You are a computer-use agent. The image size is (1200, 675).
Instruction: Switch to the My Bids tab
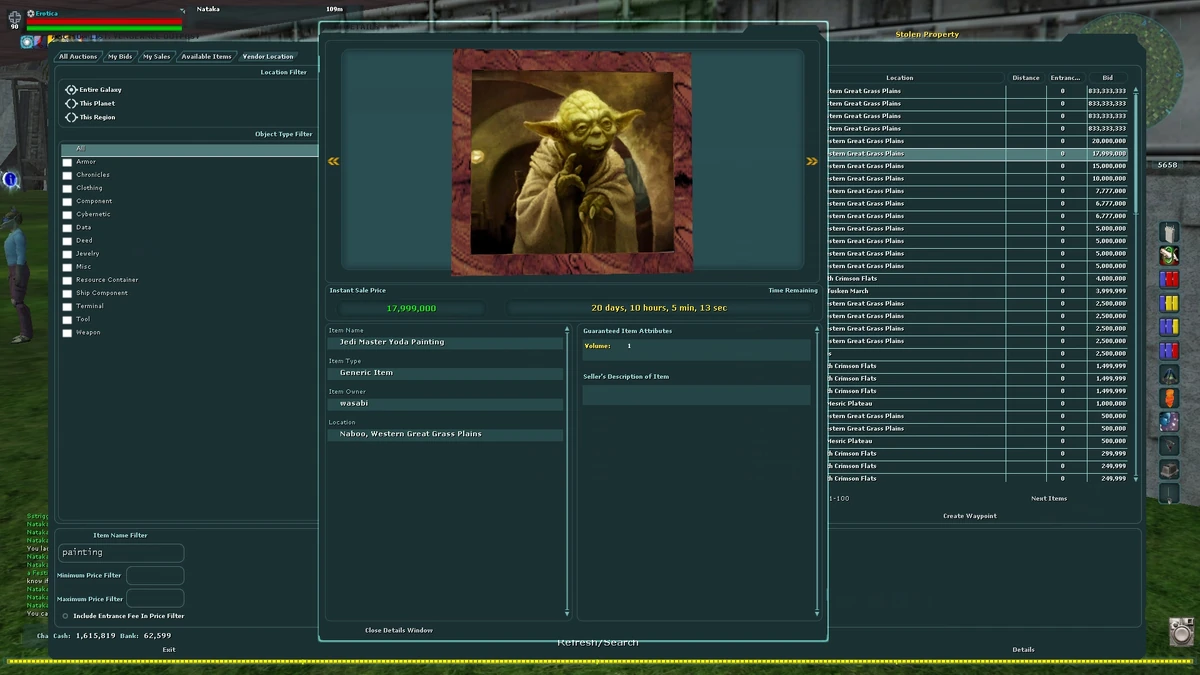click(x=120, y=56)
